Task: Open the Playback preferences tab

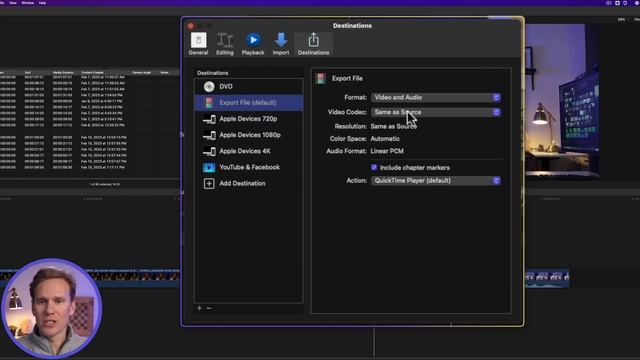Action: tap(253, 44)
